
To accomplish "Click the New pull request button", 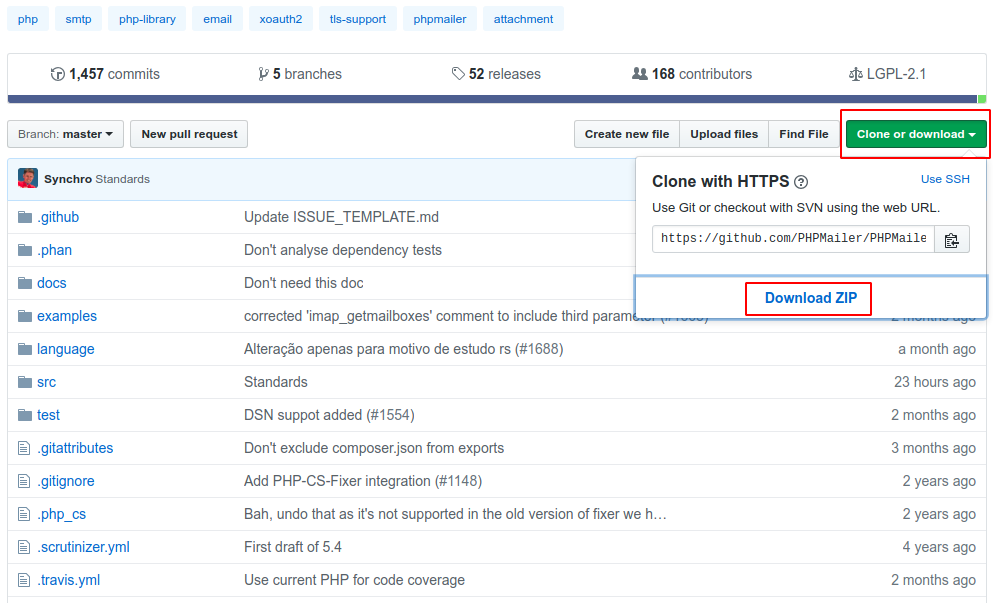I will pos(189,134).
